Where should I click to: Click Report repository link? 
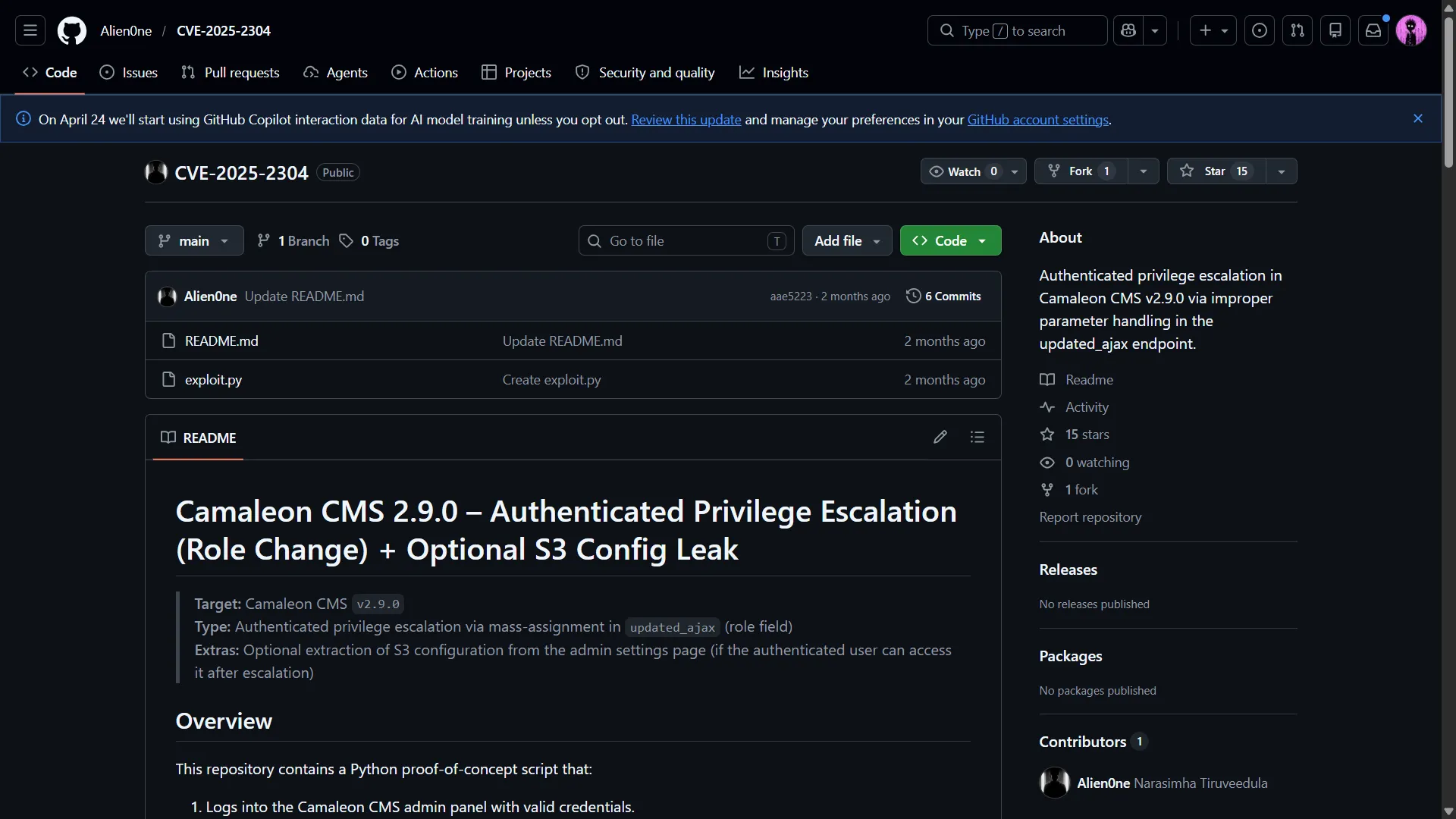coord(1090,516)
